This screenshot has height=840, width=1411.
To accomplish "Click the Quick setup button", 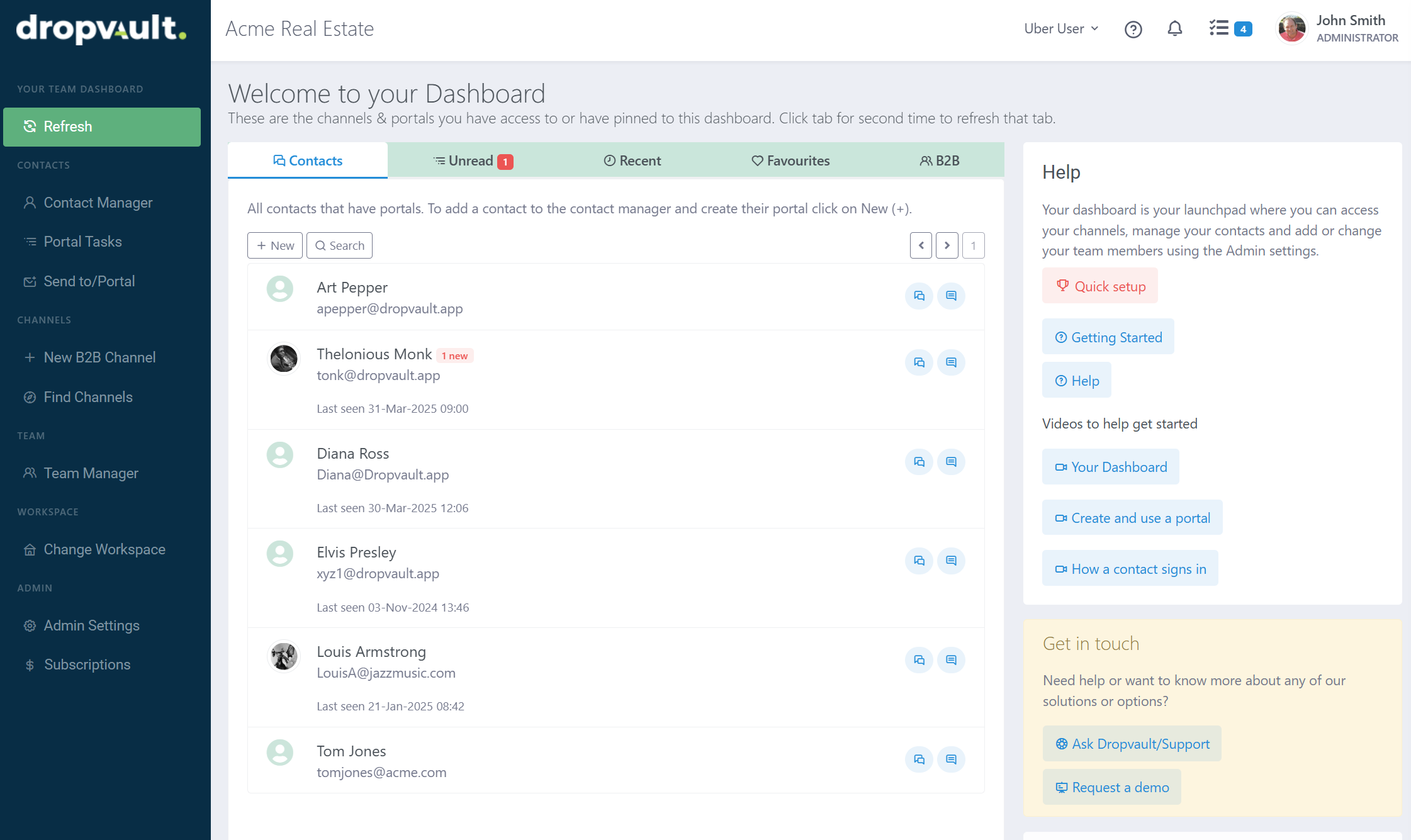I will click(1099, 286).
